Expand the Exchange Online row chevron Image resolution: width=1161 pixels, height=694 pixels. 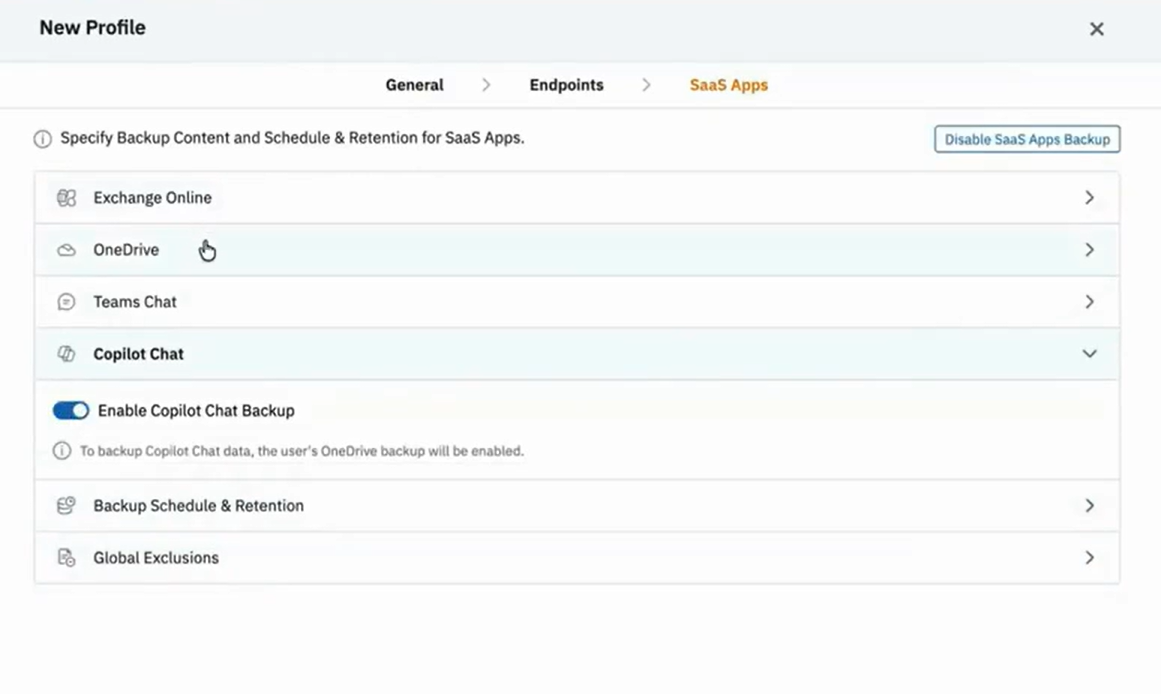(1089, 198)
